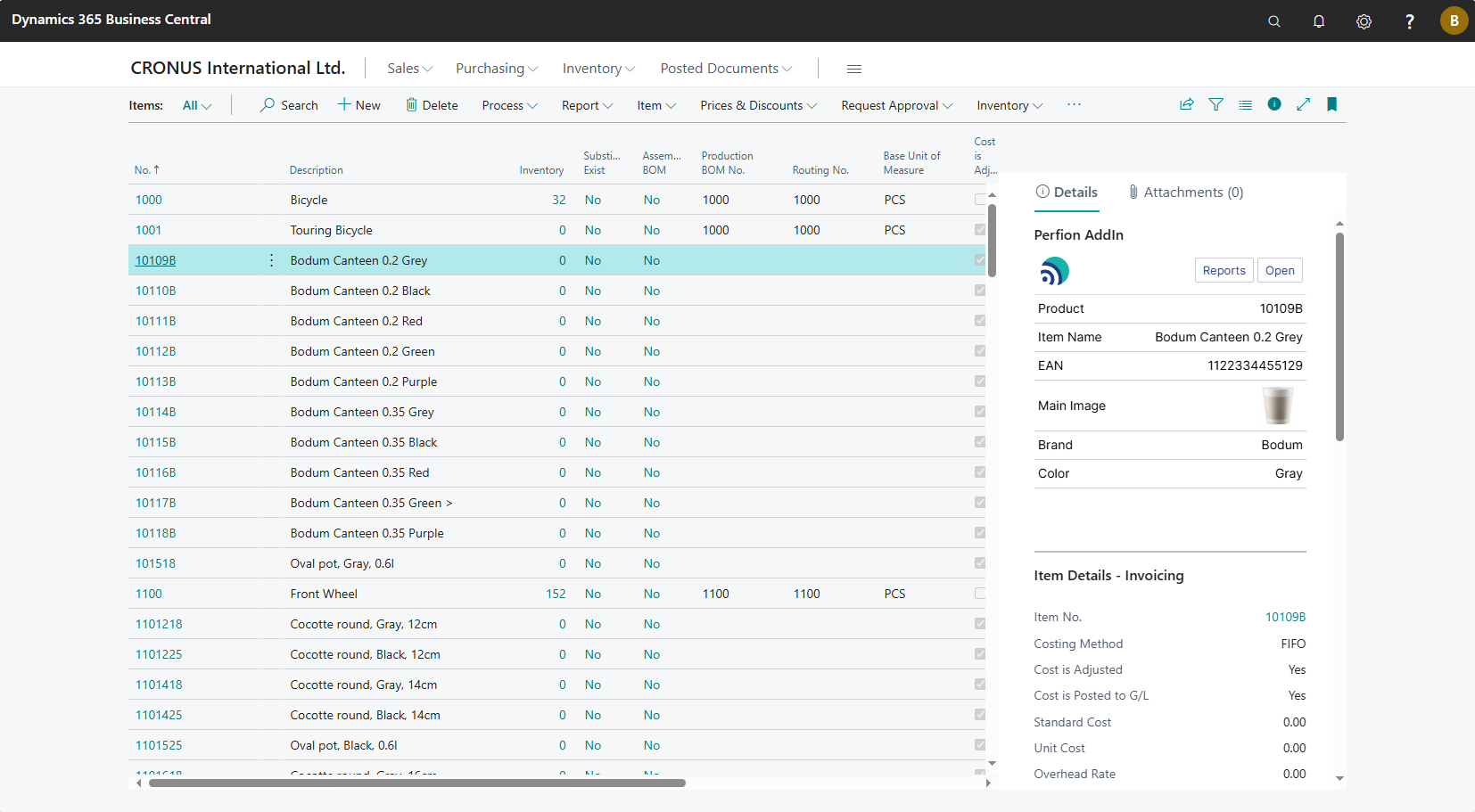Sort by the No. column header
The height and width of the screenshot is (812, 1475).
coord(147,170)
